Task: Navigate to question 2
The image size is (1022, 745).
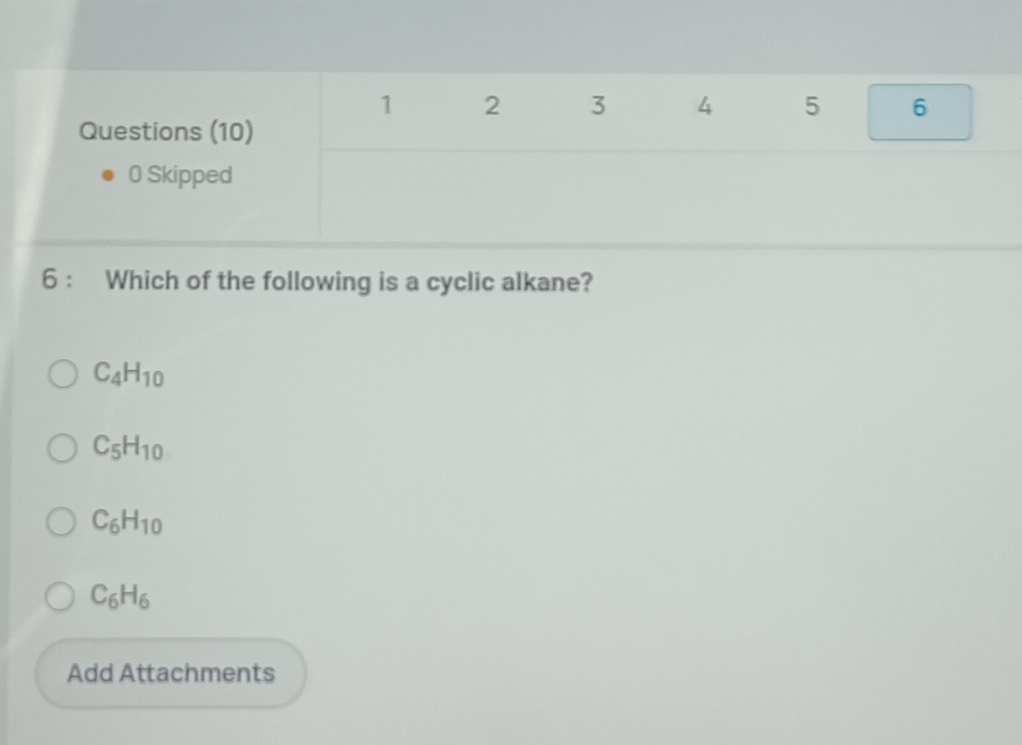Action: coord(491,107)
